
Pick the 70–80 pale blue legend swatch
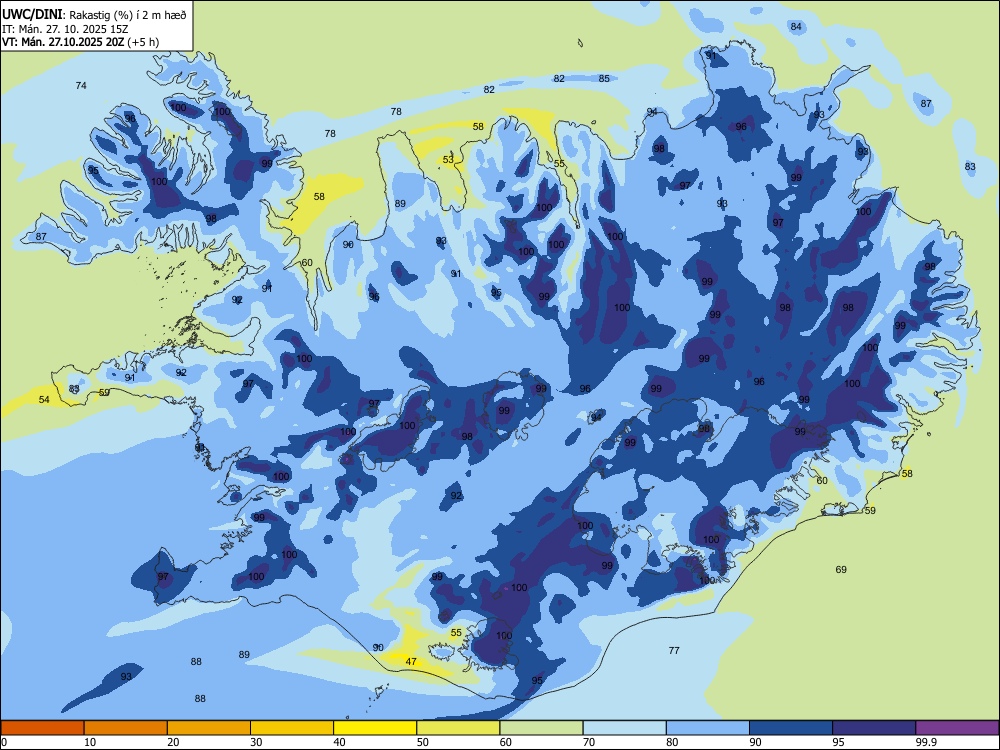pos(624,728)
